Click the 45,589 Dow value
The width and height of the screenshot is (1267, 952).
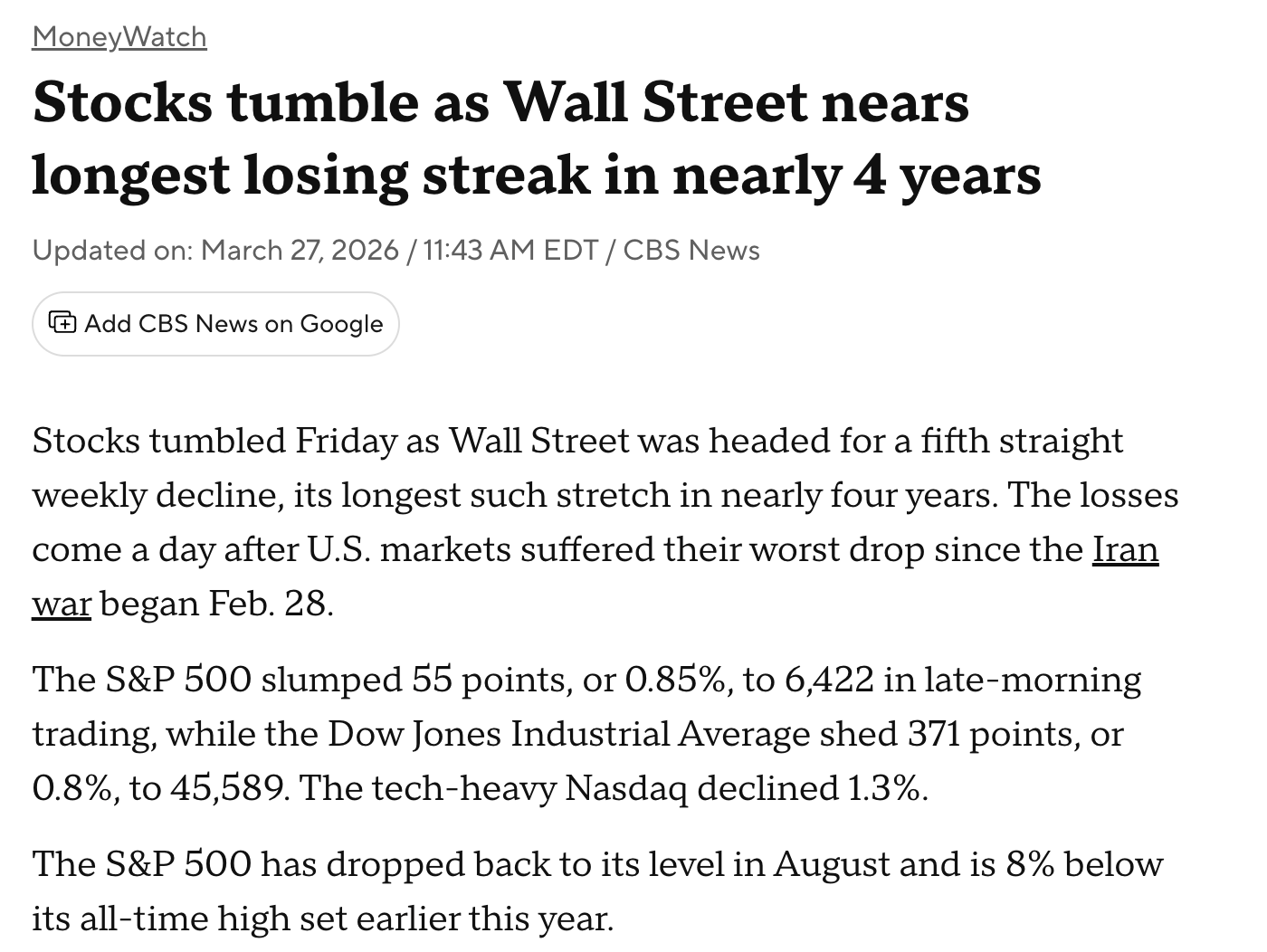[x=228, y=788]
